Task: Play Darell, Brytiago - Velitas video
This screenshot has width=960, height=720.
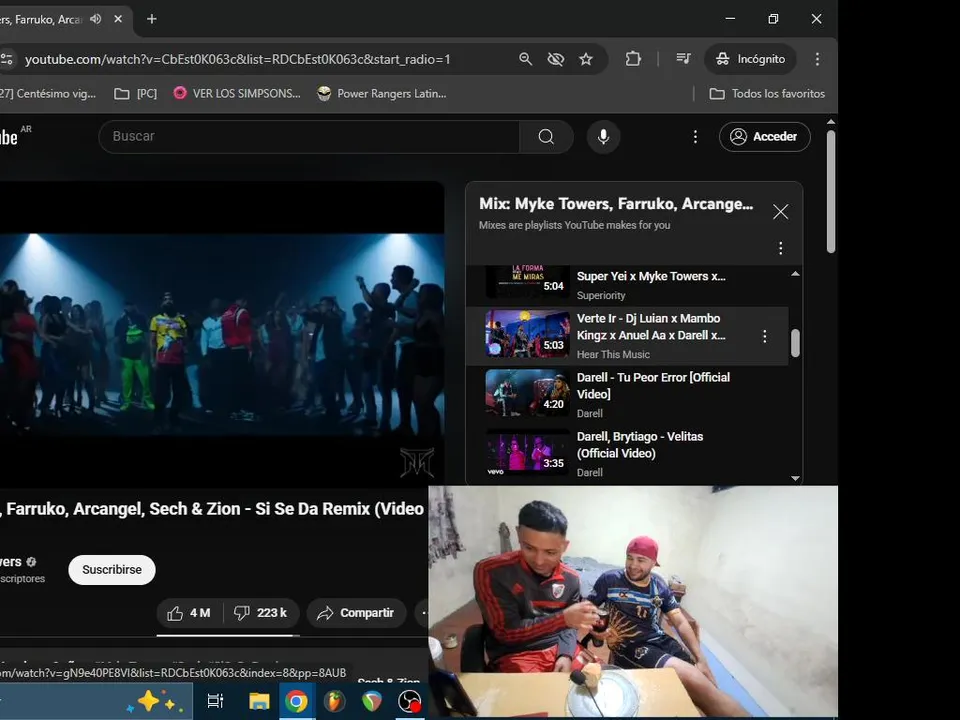Action: click(627, 454)
